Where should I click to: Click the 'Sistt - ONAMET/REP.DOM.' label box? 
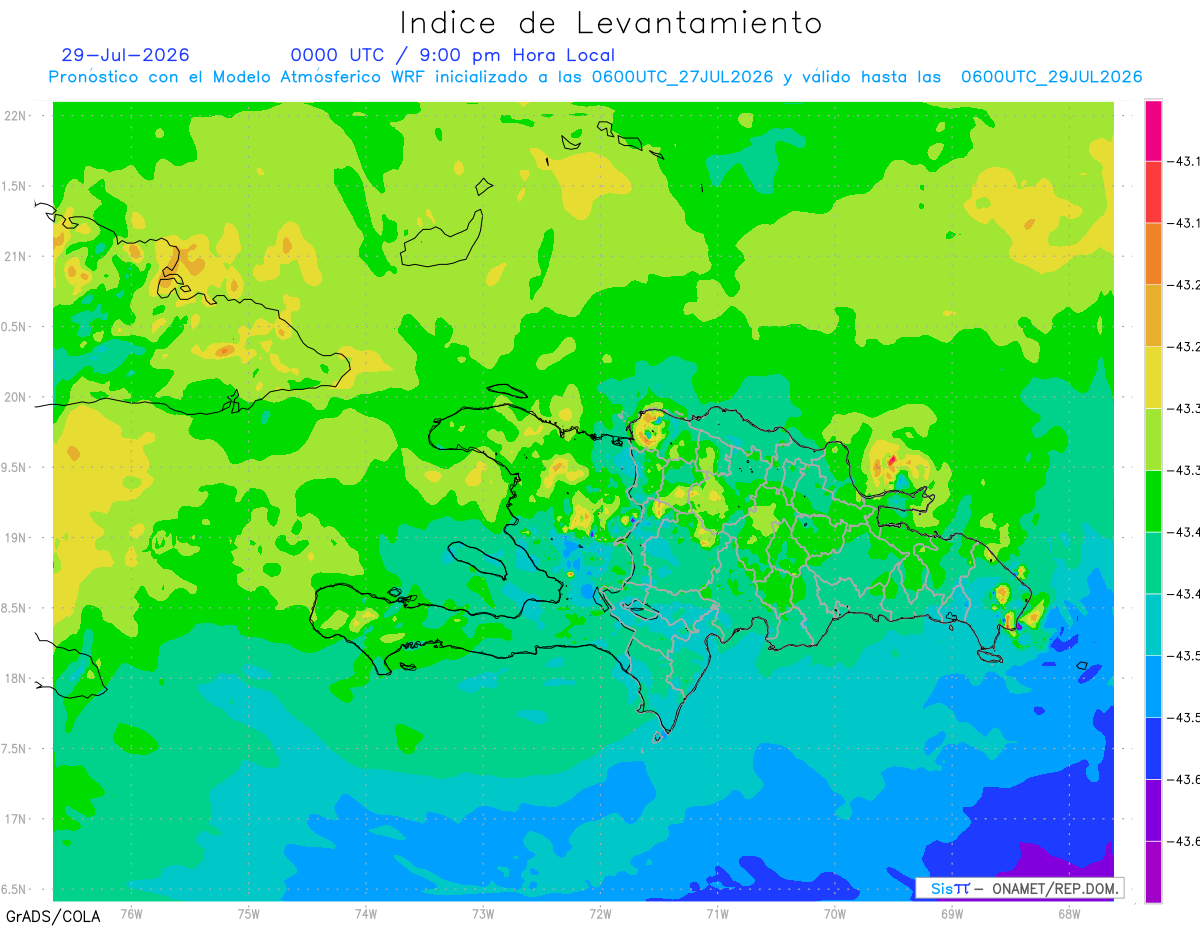(1020, 888)
